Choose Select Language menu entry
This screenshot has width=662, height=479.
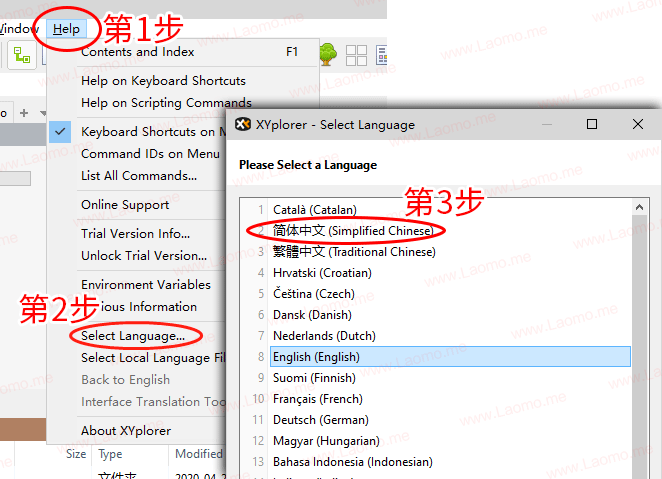(x=133, y=336)
